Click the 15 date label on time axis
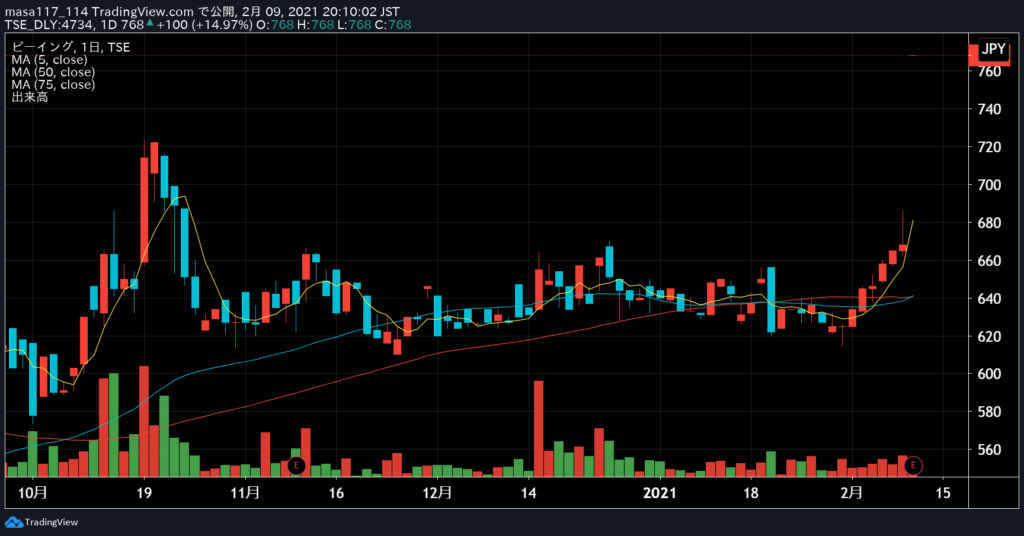 coord(943,492)
